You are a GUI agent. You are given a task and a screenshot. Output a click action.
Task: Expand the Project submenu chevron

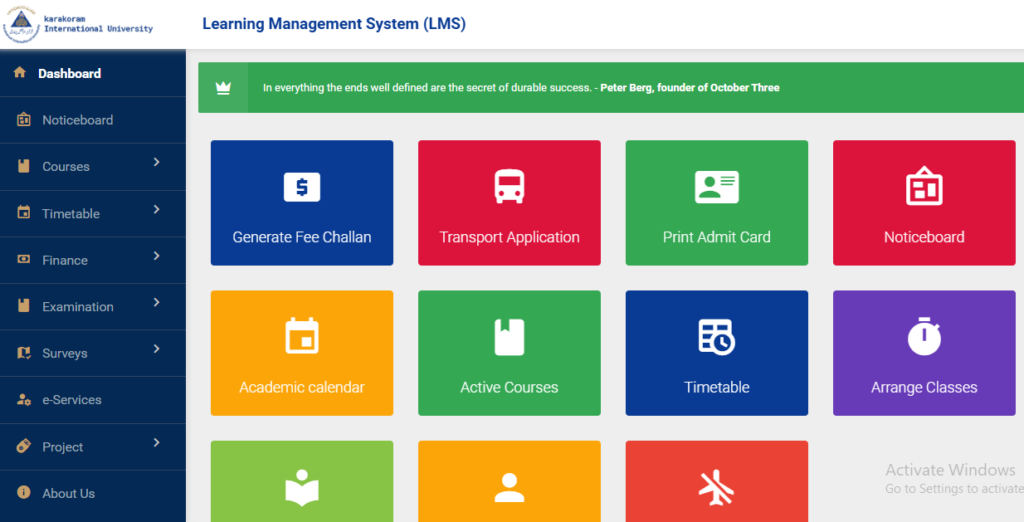click(157, 442)
